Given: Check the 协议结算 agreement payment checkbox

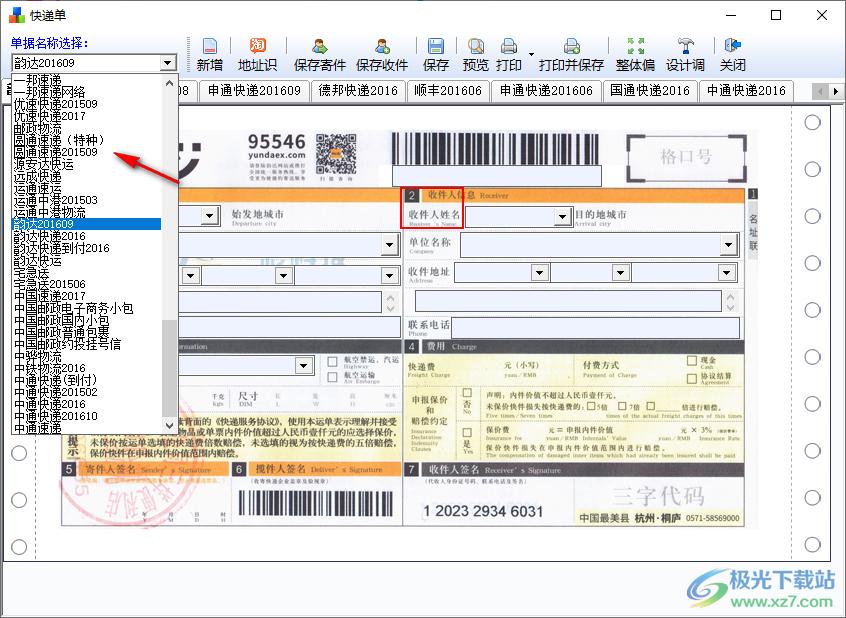Looking at the screenshot, I should [692, 377].
